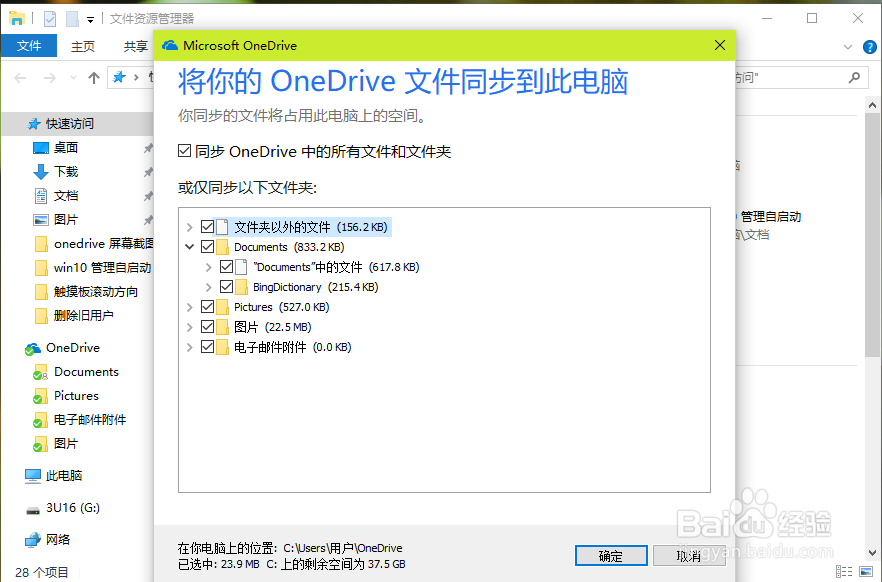Click the 3U16 (G:) drive icon
Screen dimensions: 882x582
pos(33,510)
